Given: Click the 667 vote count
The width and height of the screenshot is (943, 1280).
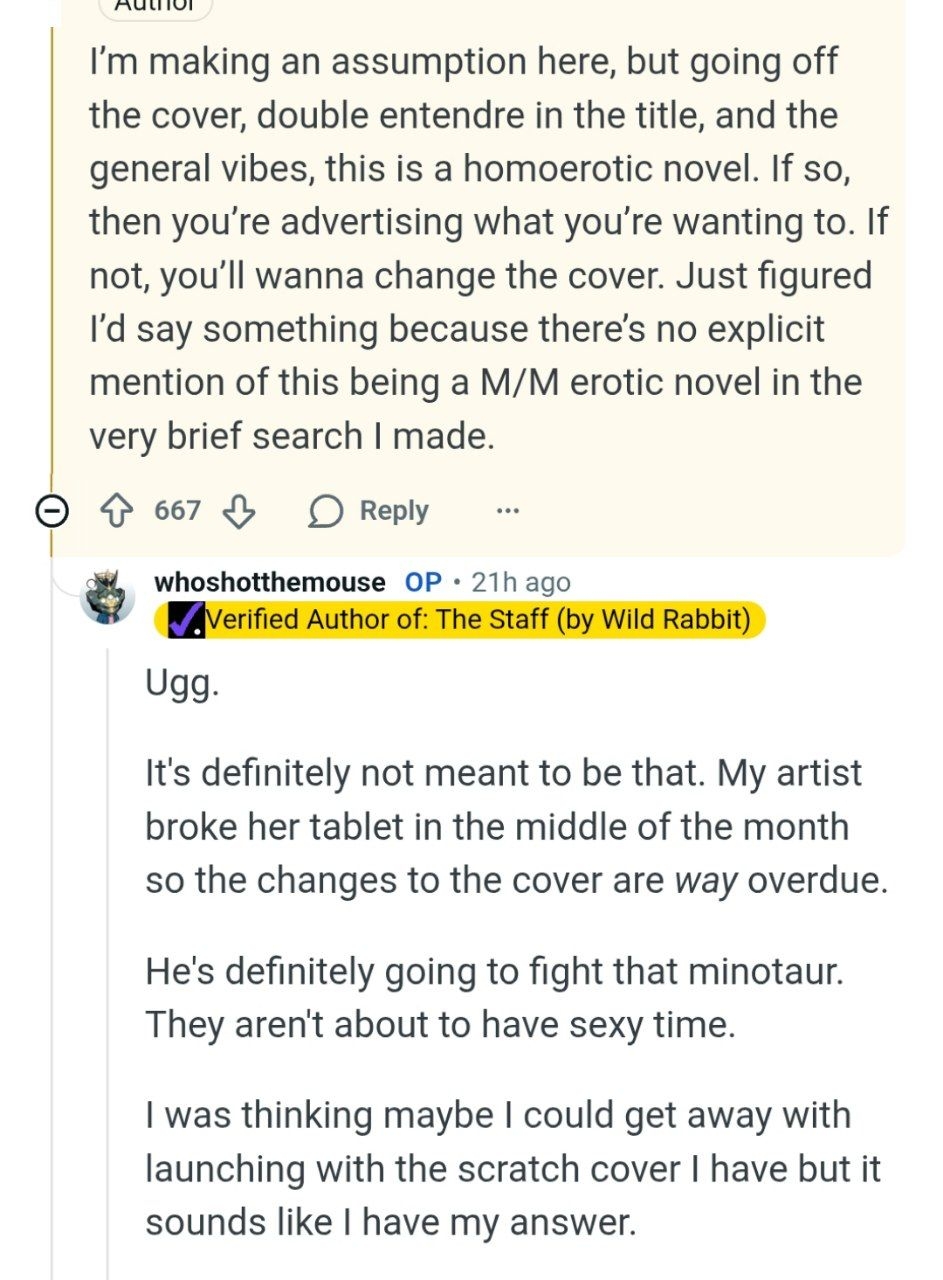Looking at the screenshot, I should pyautogui.click(x=177, y=511).
